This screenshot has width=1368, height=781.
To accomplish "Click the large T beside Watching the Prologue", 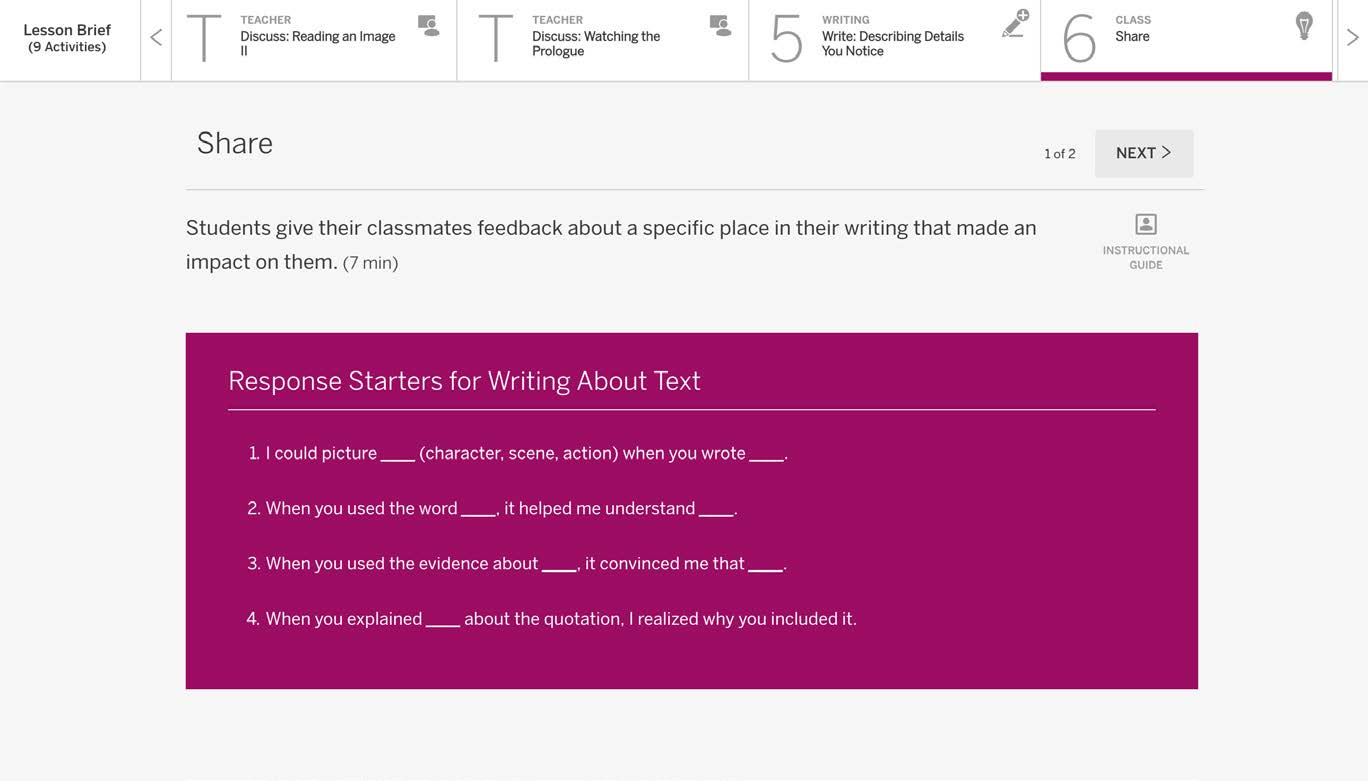I will click(x=496, y=39).
